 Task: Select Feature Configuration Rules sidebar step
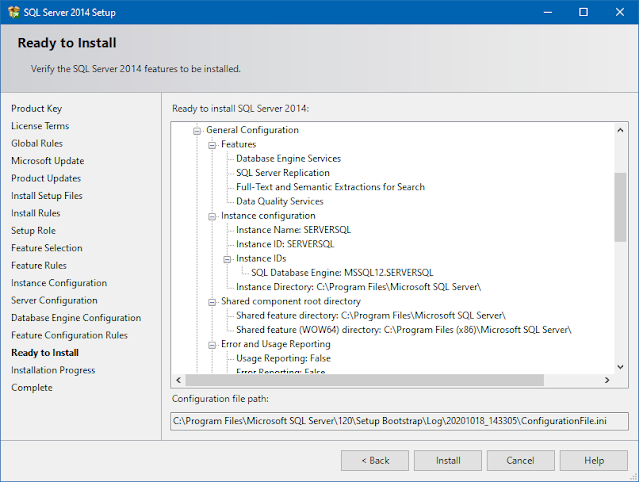pyautogui.click(x=69, y=335)
